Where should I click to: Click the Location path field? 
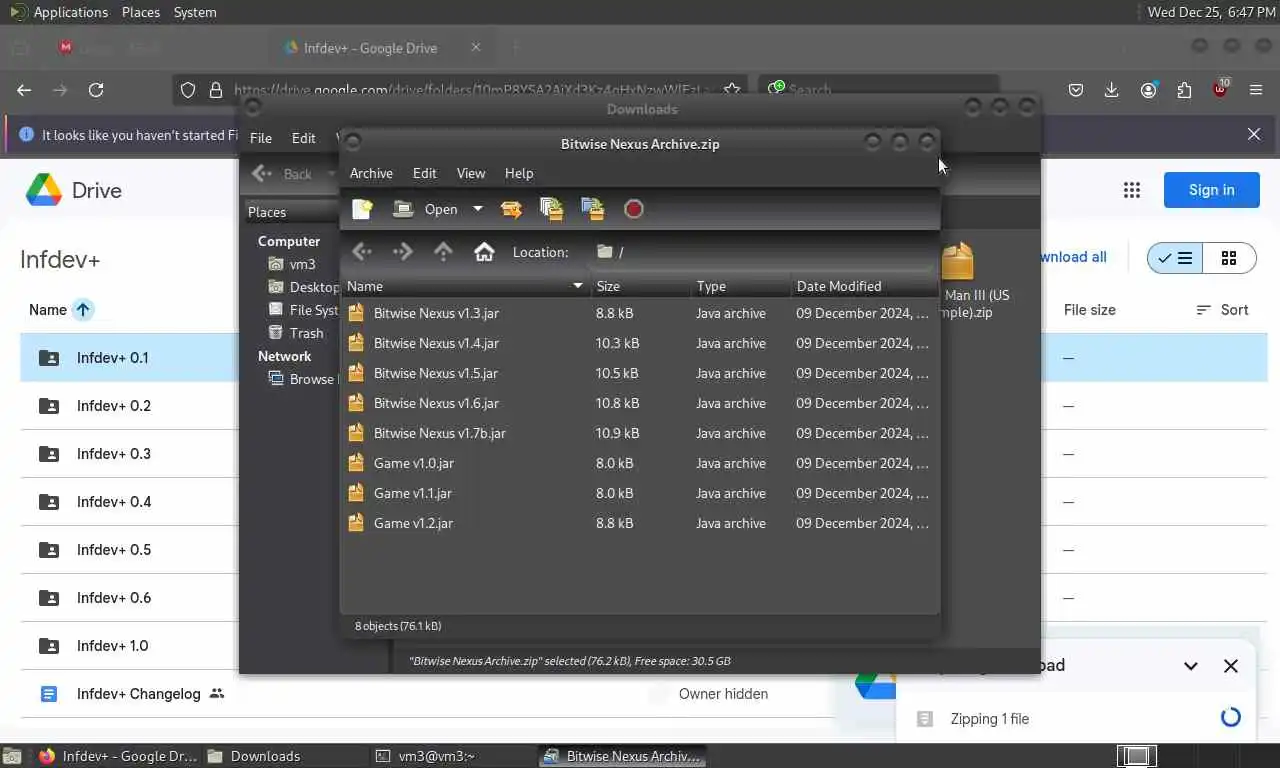[x=760, y=252]
